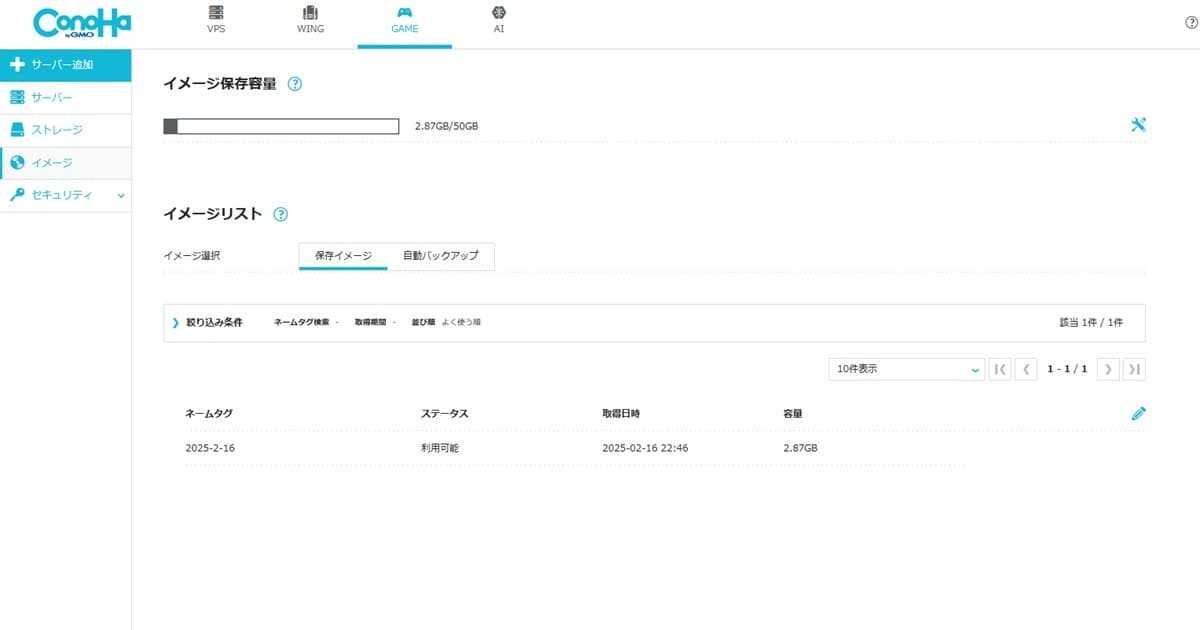The image size is (1200, 630).
Task: Click the 1 - 1 / 1 page indicator
Action: [x=1067, y=369]
